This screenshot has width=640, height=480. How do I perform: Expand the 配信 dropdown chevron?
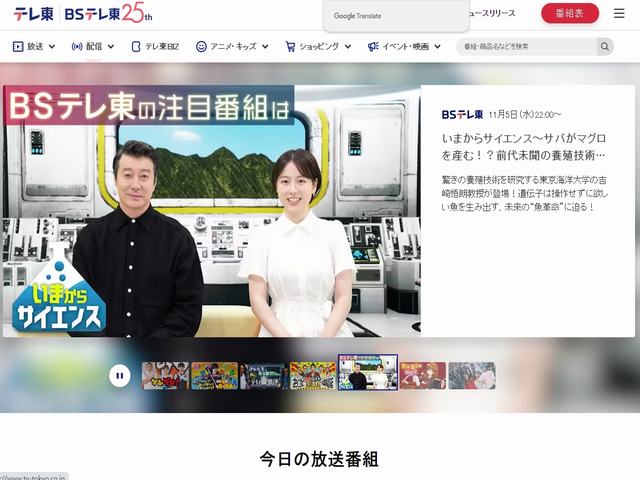point(111,47)
